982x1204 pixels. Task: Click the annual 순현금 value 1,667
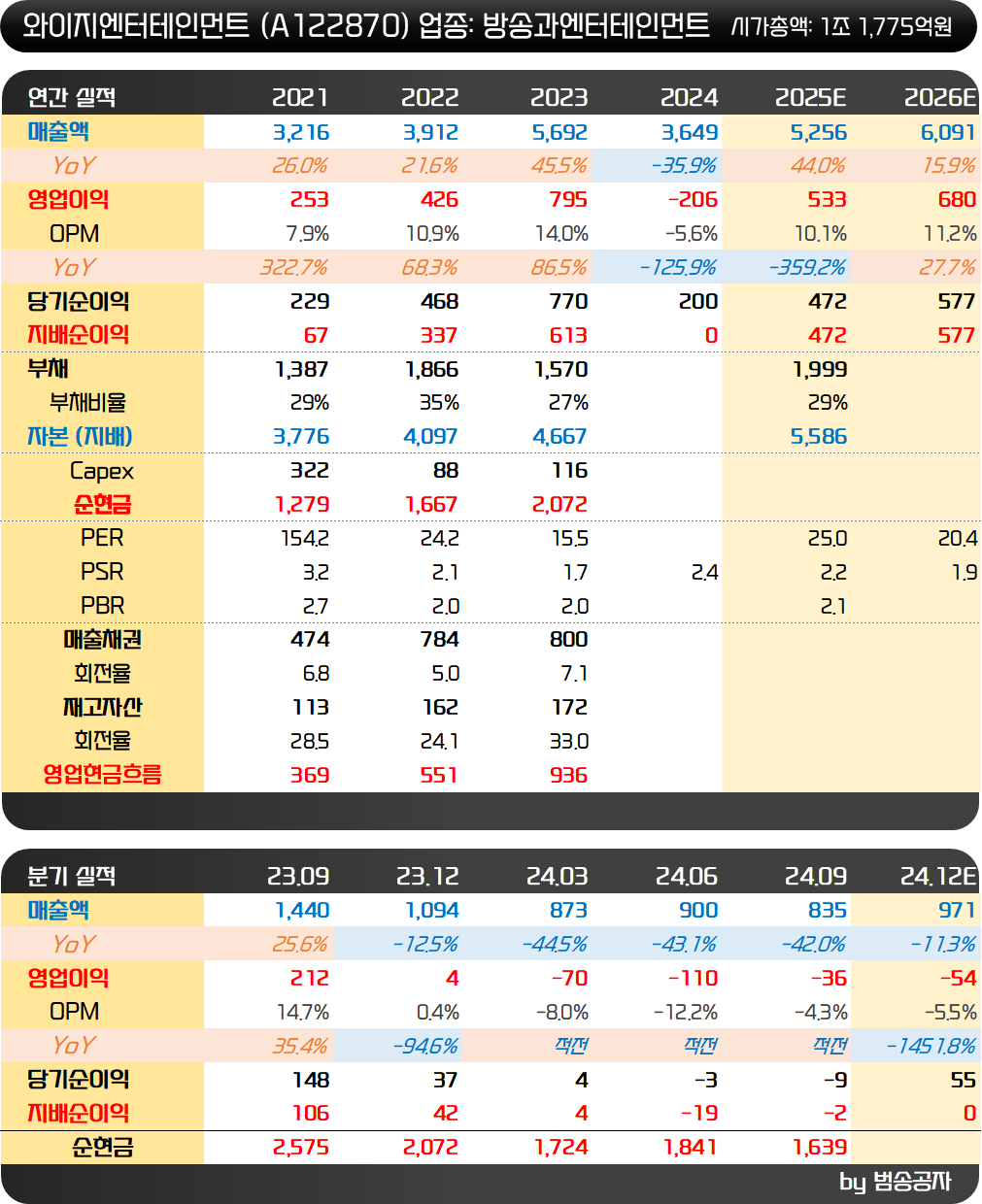(x=431, y=505)
